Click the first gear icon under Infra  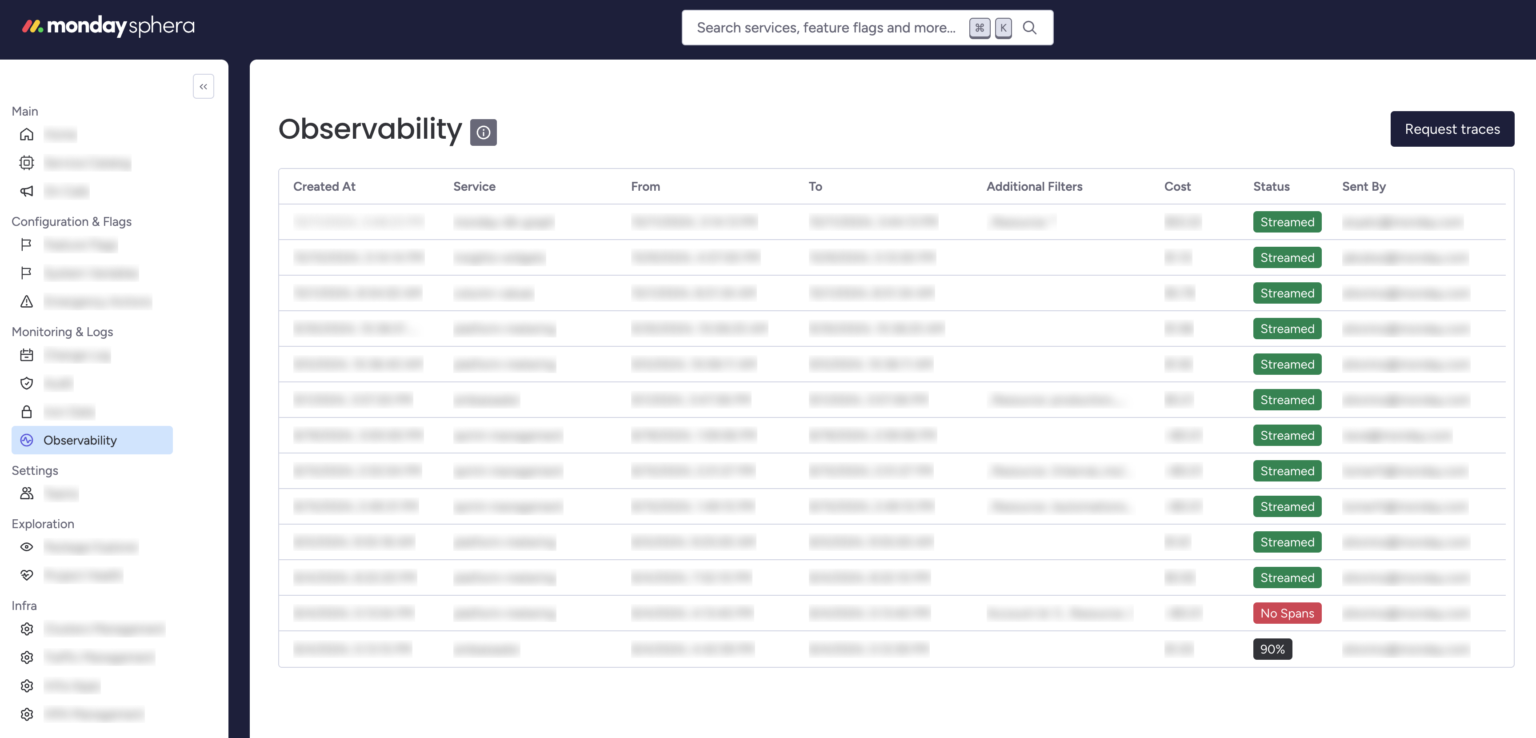[x=26, y=628]
